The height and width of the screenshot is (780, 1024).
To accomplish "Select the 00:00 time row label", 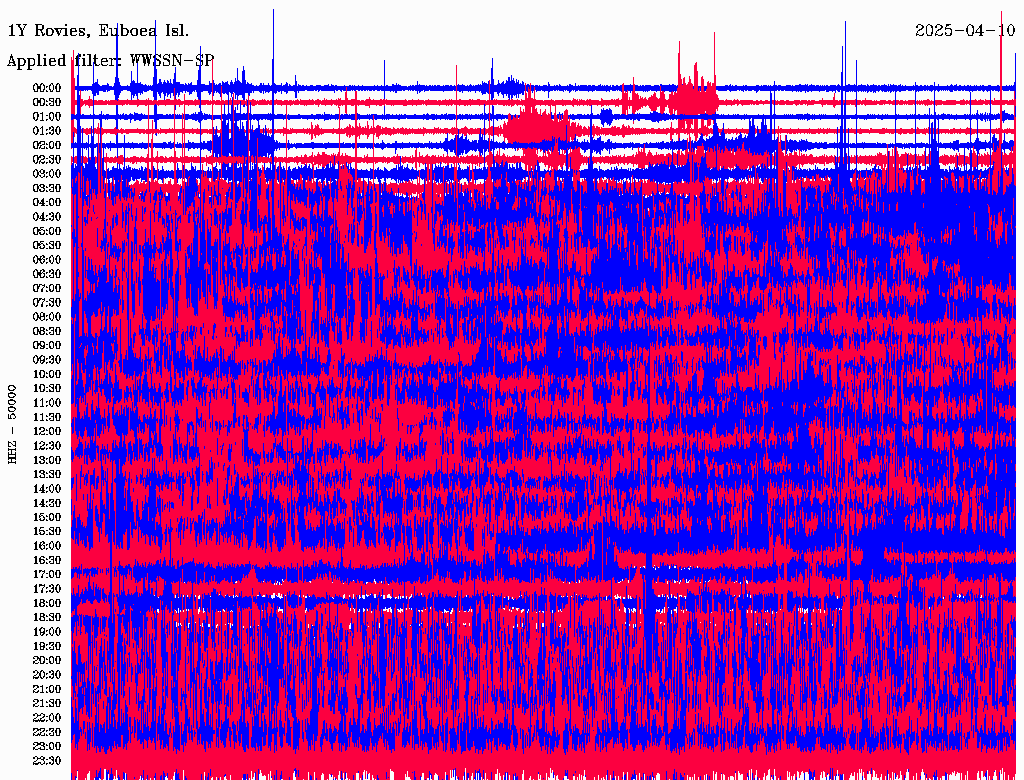I will 47,88.
